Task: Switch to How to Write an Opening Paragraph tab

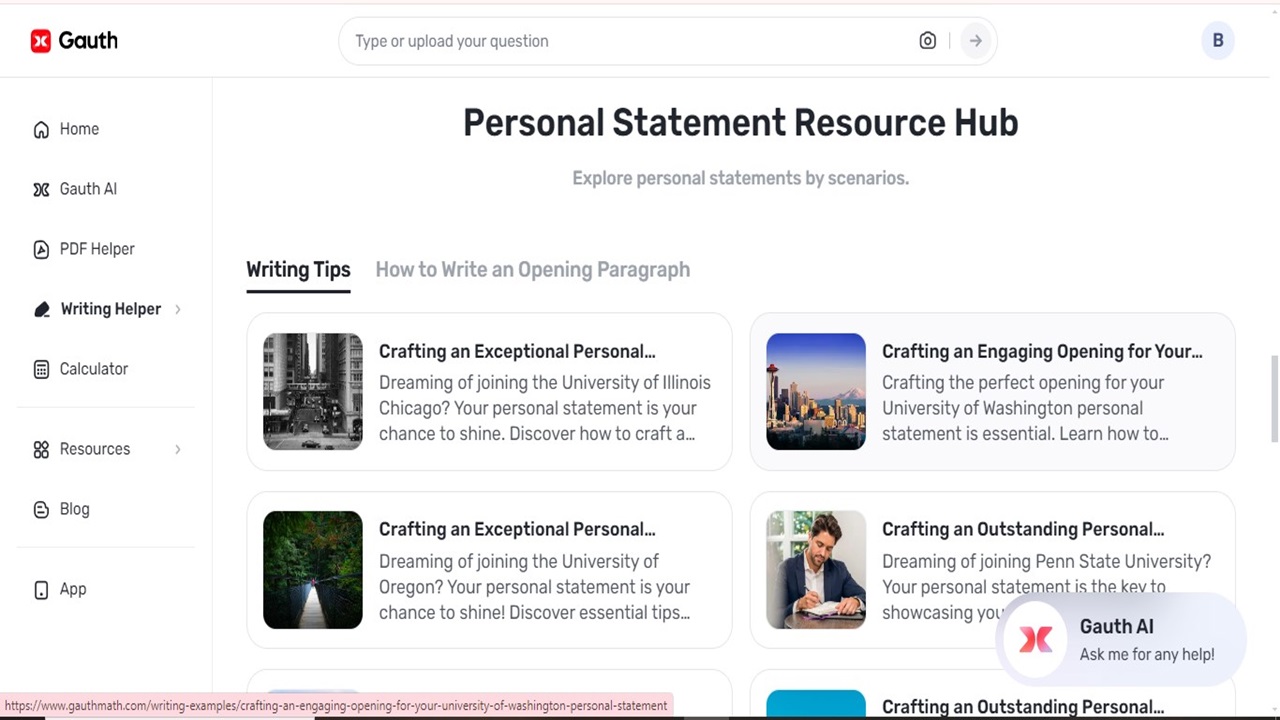Action: (x=532, y=269)
